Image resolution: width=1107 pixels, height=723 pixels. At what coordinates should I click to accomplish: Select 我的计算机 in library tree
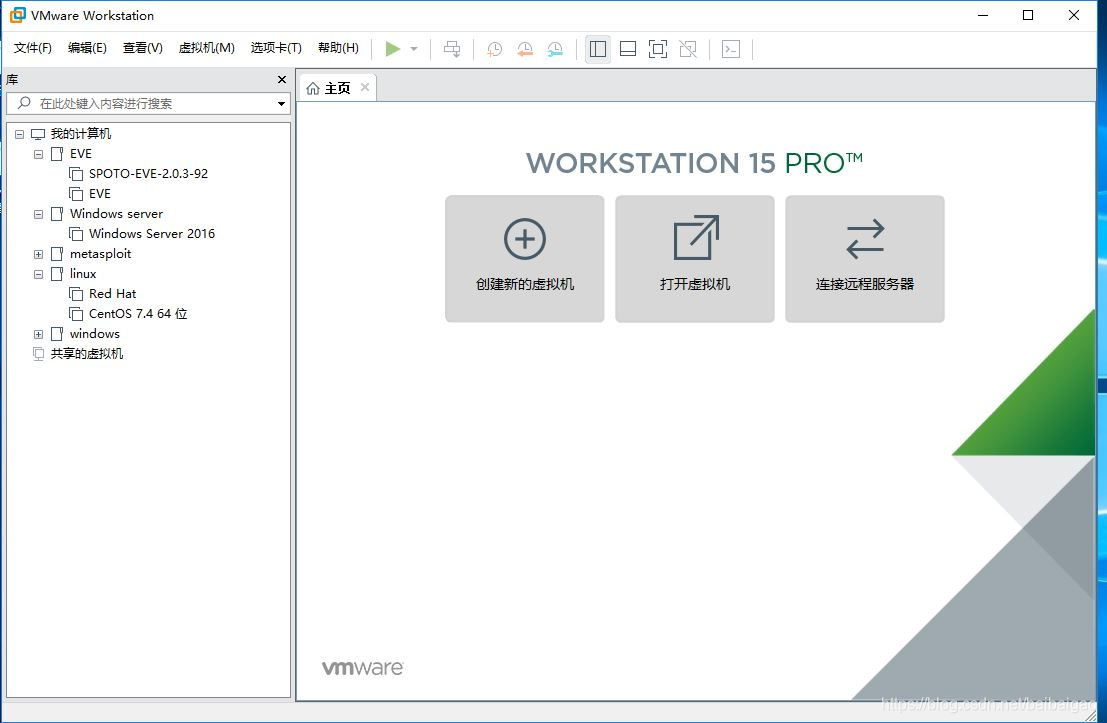[x=80, y=133]
